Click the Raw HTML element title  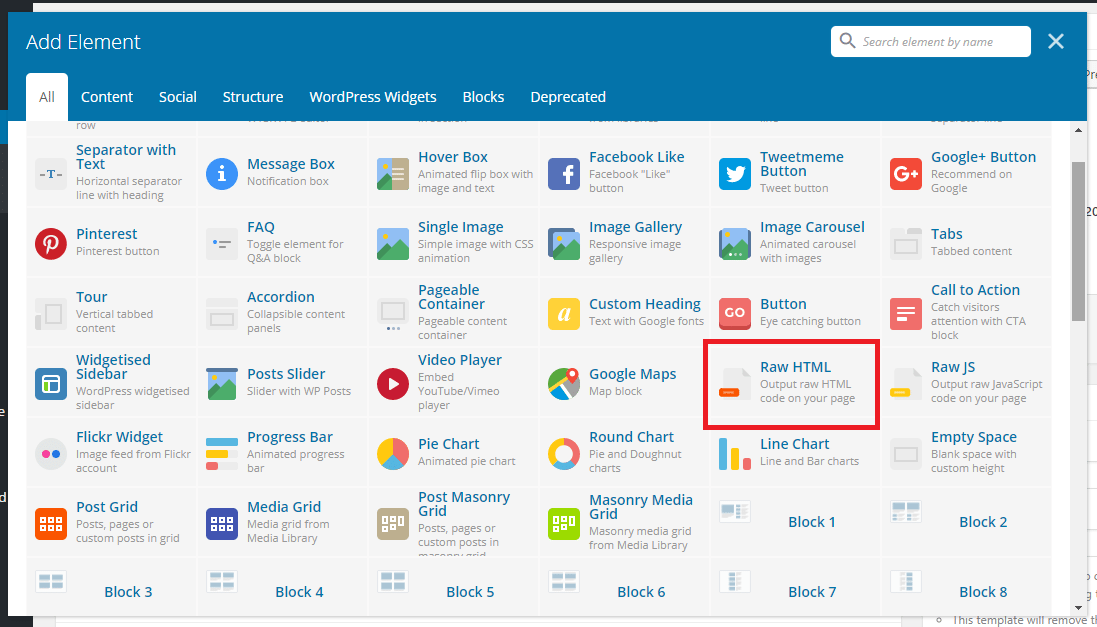(x=795, y=367)
